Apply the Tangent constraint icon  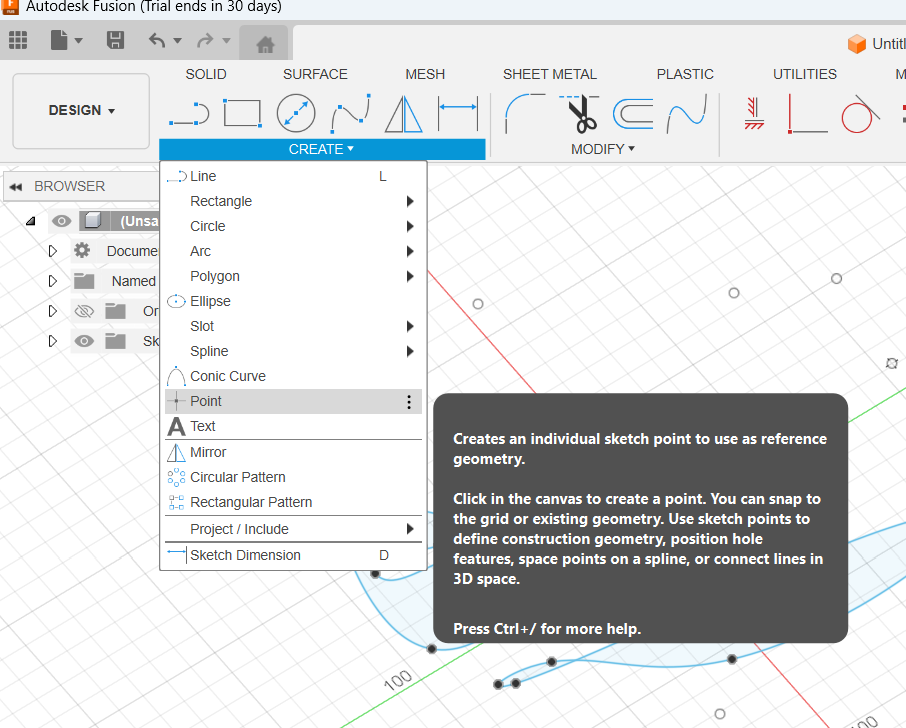click(x=860, y=113)
